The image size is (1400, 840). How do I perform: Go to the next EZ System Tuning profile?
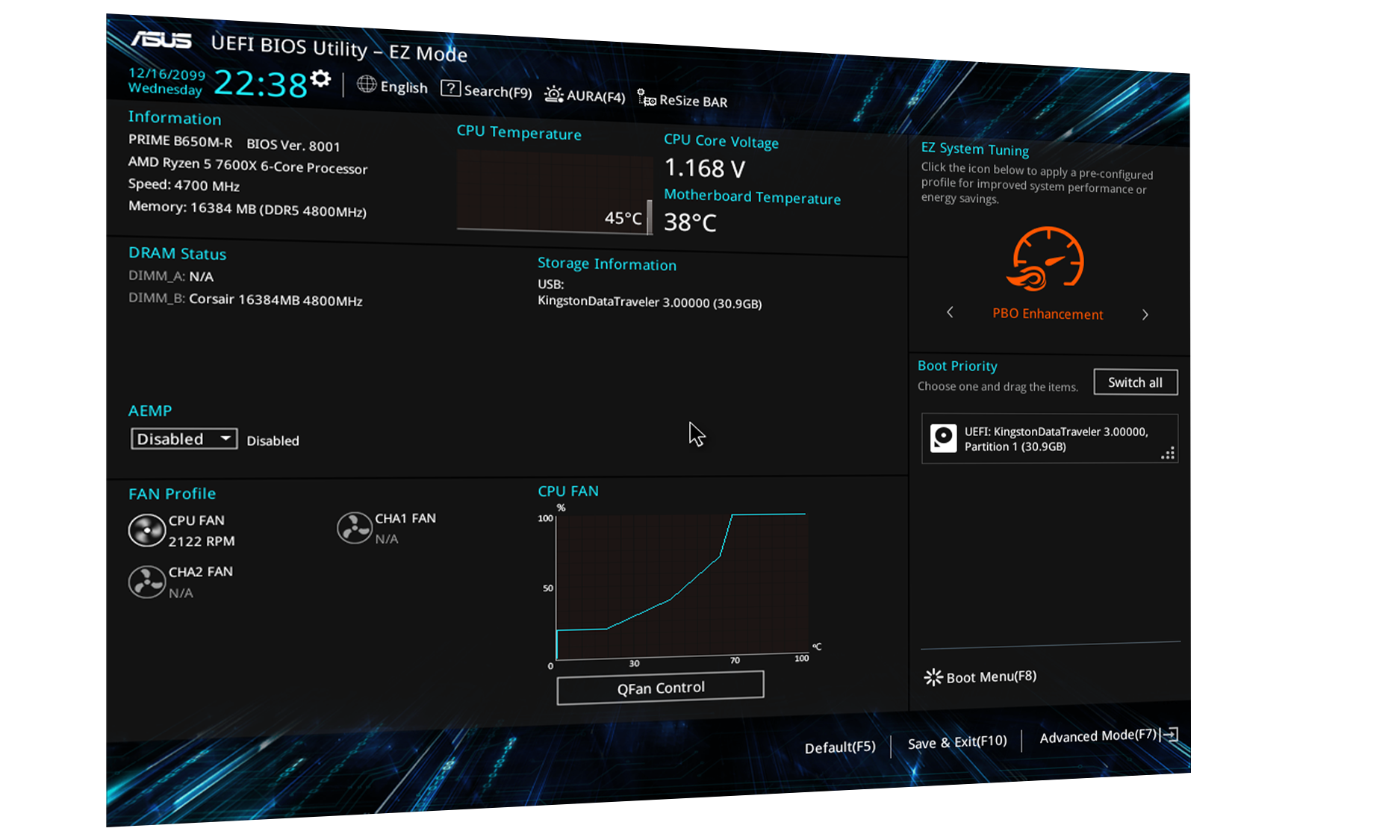(x=1145, y=314)
